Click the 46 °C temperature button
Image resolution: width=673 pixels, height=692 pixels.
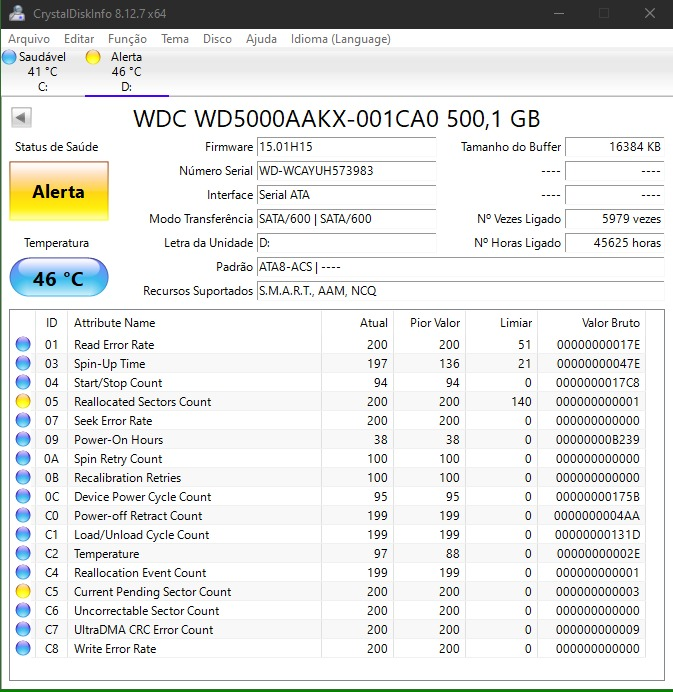[x=59, y=277]
